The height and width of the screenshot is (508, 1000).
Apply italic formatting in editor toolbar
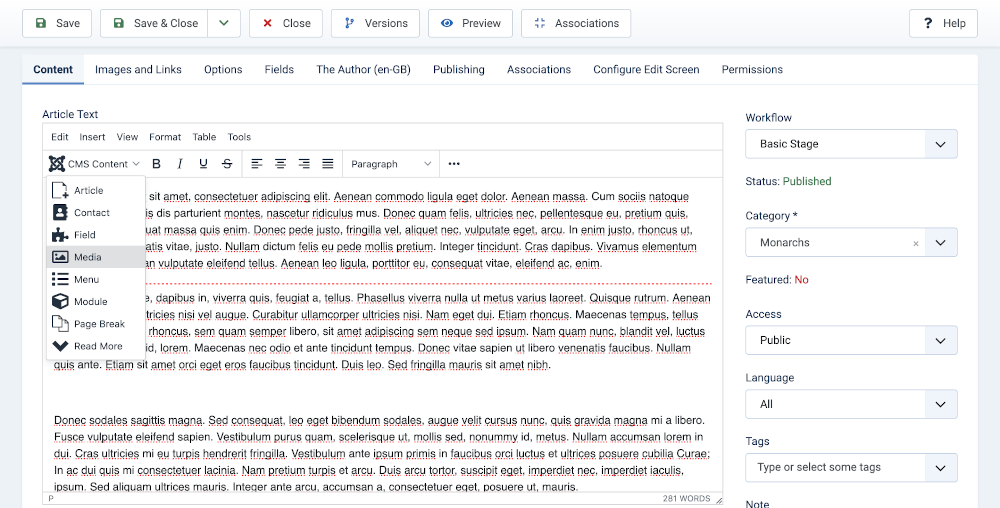[180, 164]
